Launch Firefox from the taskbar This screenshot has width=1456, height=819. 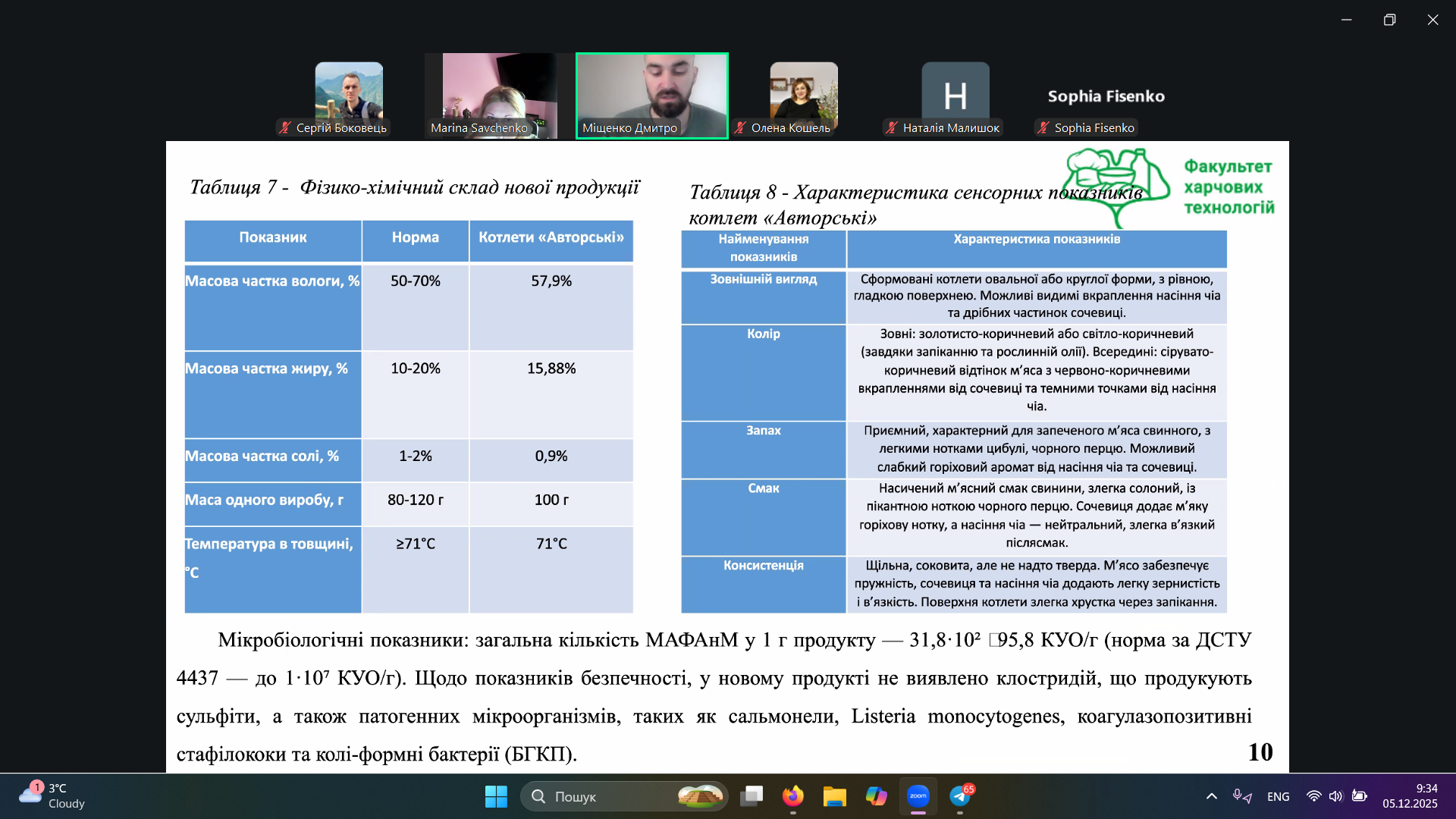coord(792,796)
